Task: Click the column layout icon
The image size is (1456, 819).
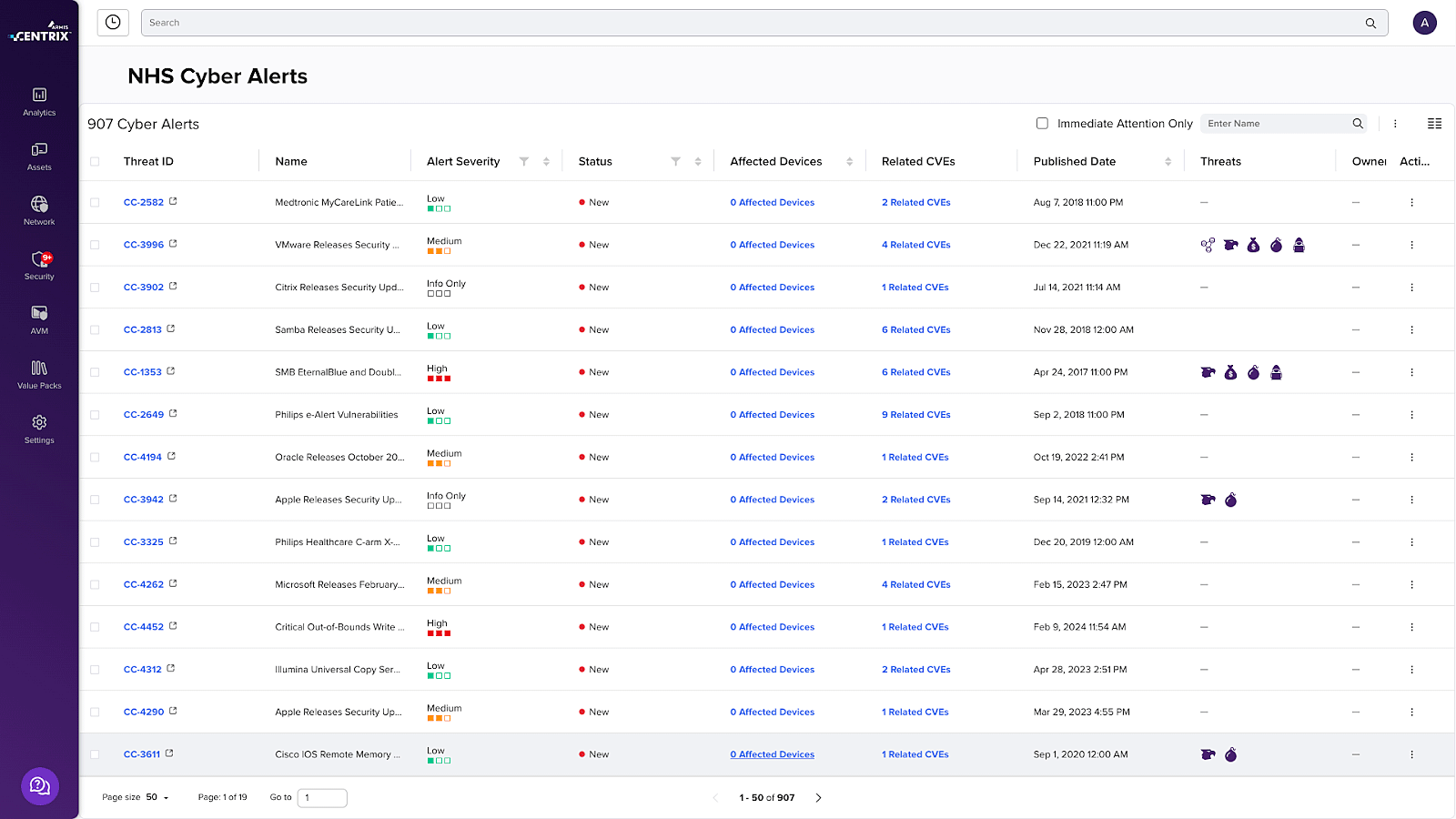Action: 1434,124
